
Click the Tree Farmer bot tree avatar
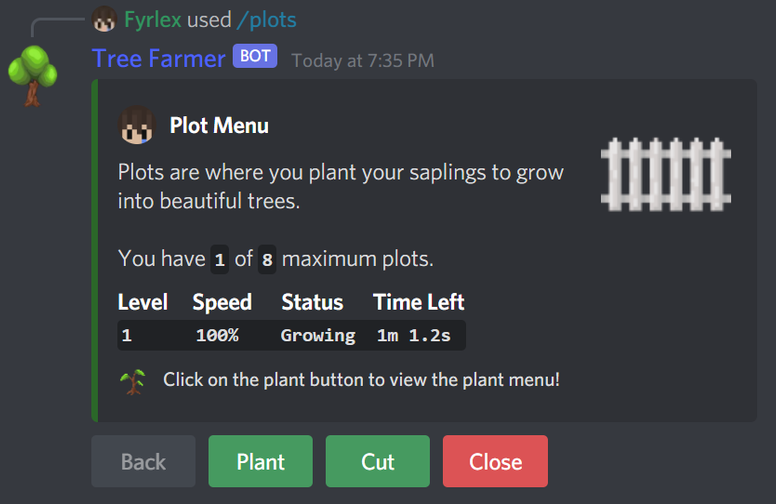33,75
